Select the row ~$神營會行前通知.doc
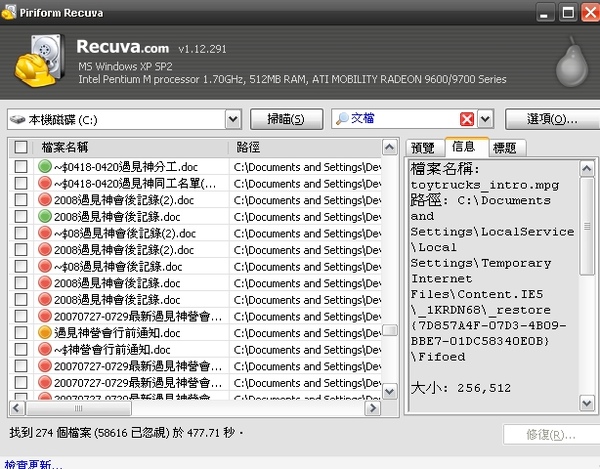The height and width of the screenshot is (469, 600). 195,349
